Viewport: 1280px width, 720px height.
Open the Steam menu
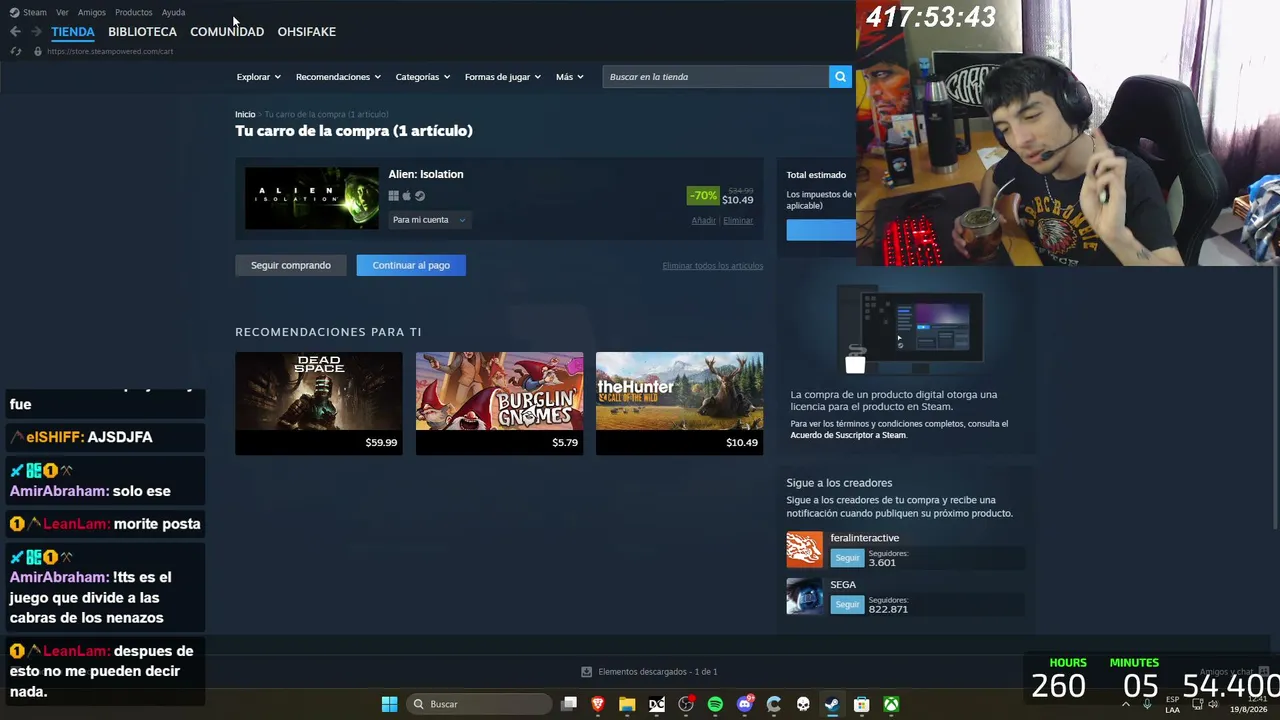(35, 12)
